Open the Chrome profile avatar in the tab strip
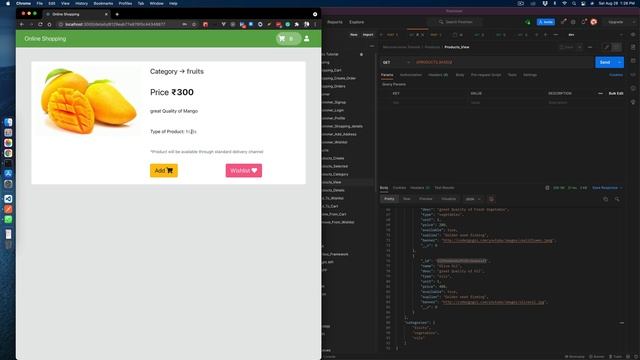 click(x=315, y=14)
